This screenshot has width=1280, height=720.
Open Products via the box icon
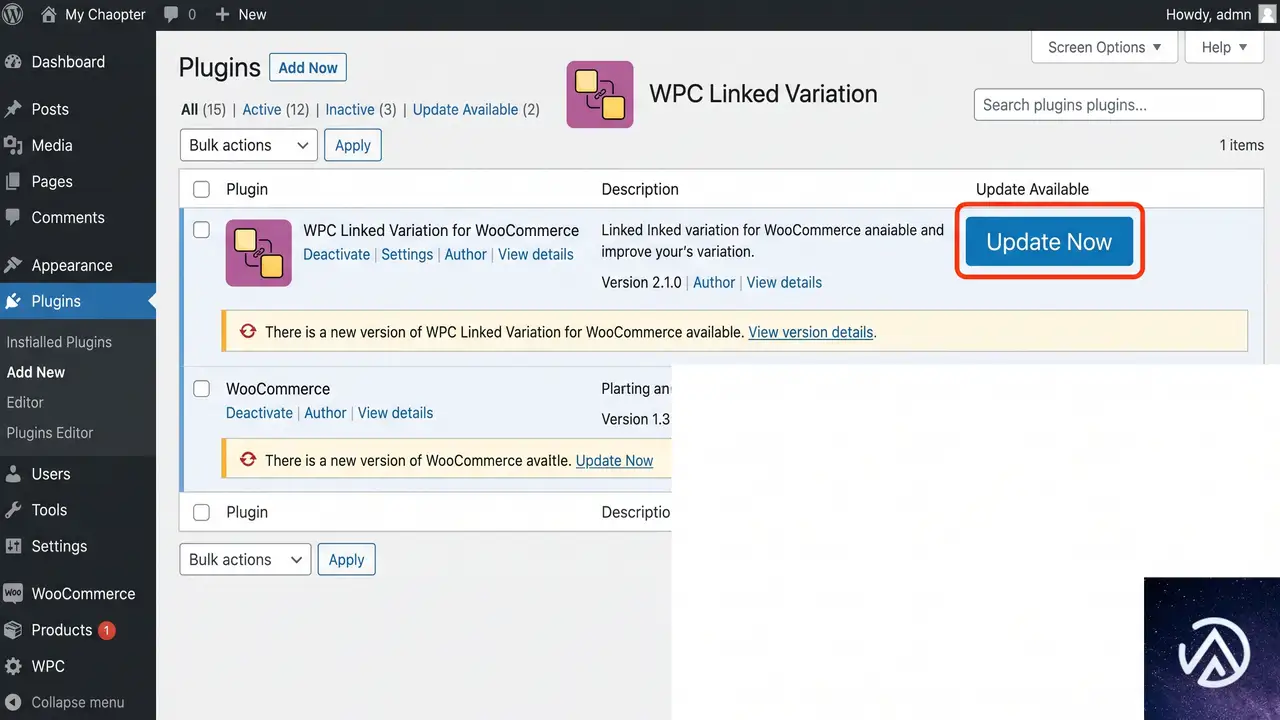point(13,630)
